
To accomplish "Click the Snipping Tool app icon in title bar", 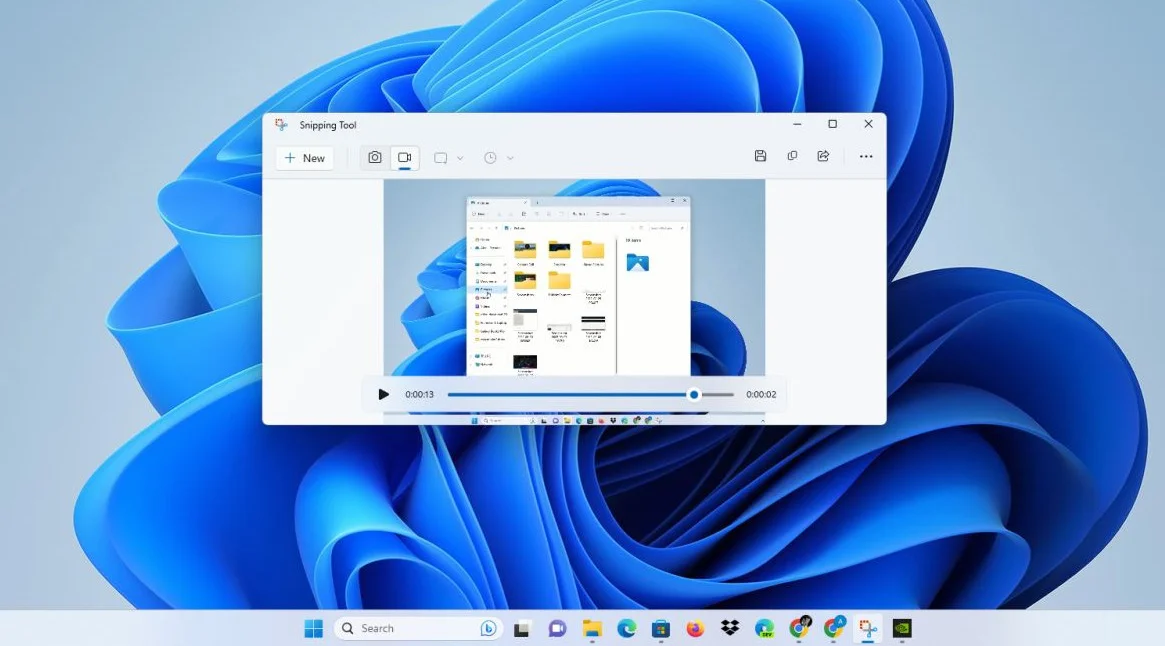I will coord(282,125).
